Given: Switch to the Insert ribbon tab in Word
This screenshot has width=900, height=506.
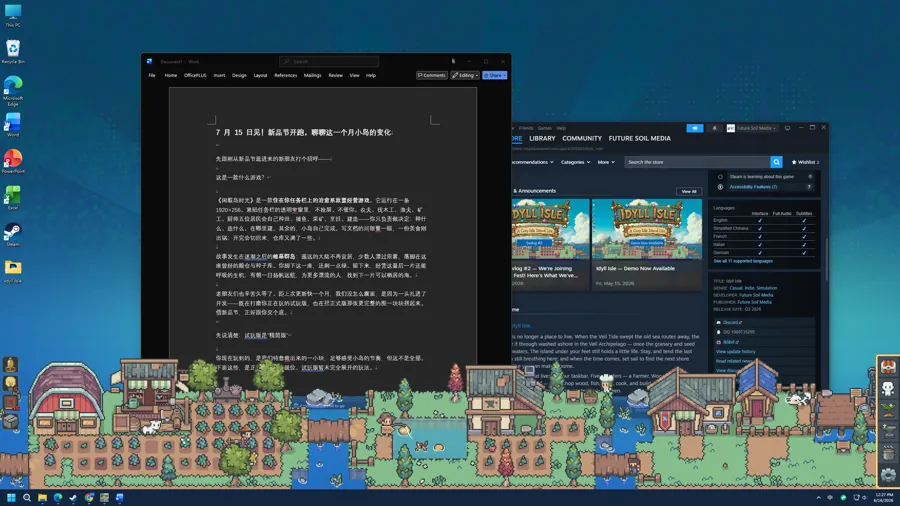Looking at the screenshot, I should [x=219, y=75].
